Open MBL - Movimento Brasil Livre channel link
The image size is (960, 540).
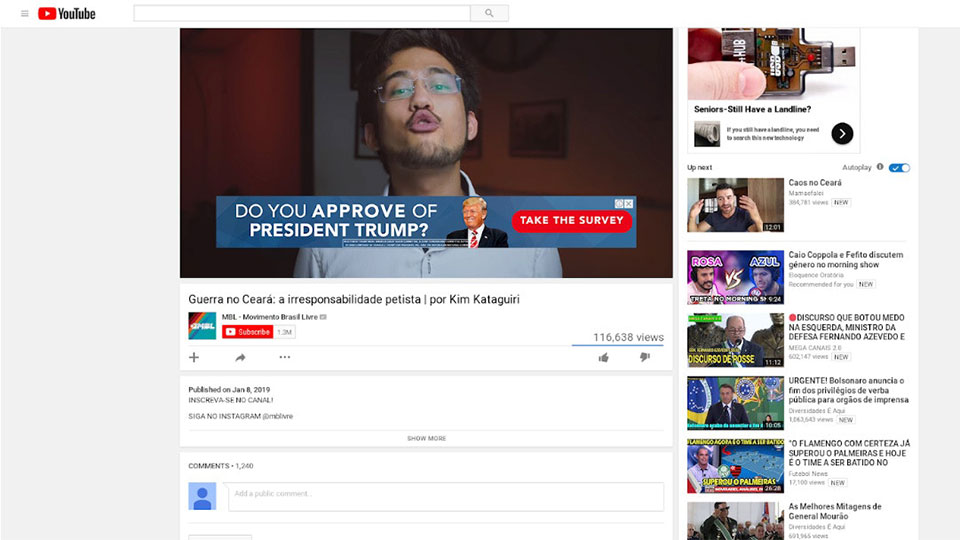[x=269, y=317]
